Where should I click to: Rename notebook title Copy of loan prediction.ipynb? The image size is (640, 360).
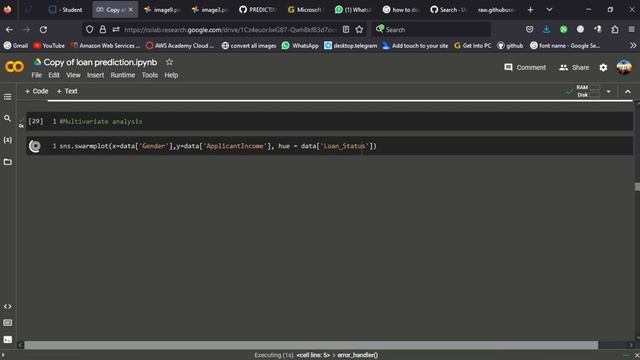click(x=100, y=62)
